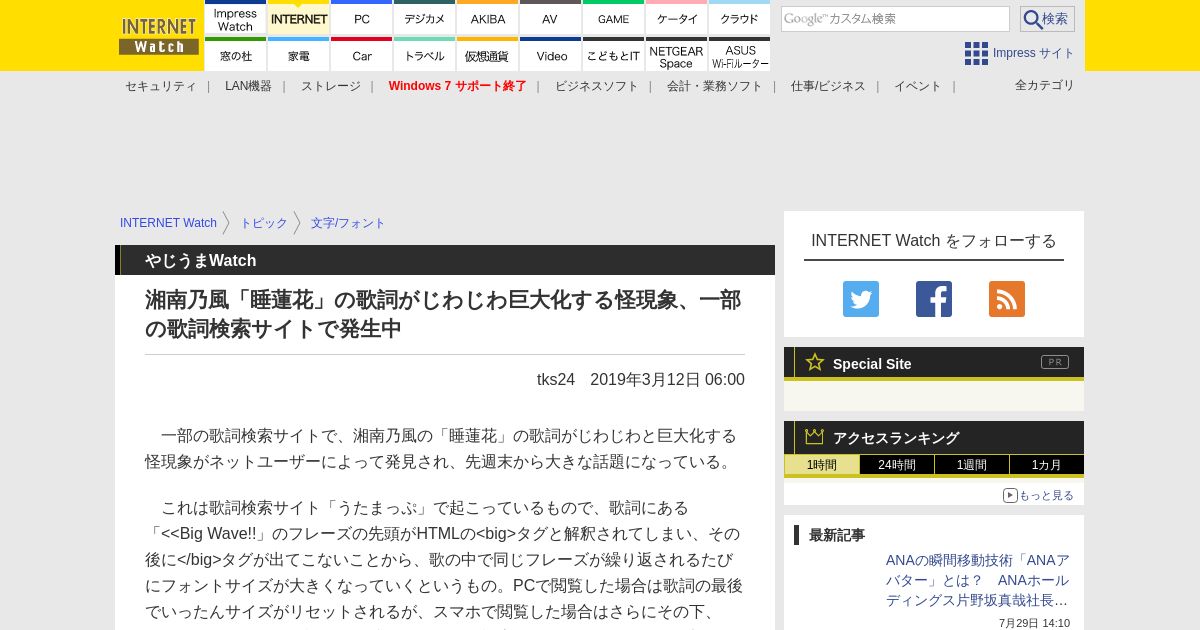Open the ストレージ category
The width and height of the screenshot is (1200, 630).
click(x=331, y=86)
